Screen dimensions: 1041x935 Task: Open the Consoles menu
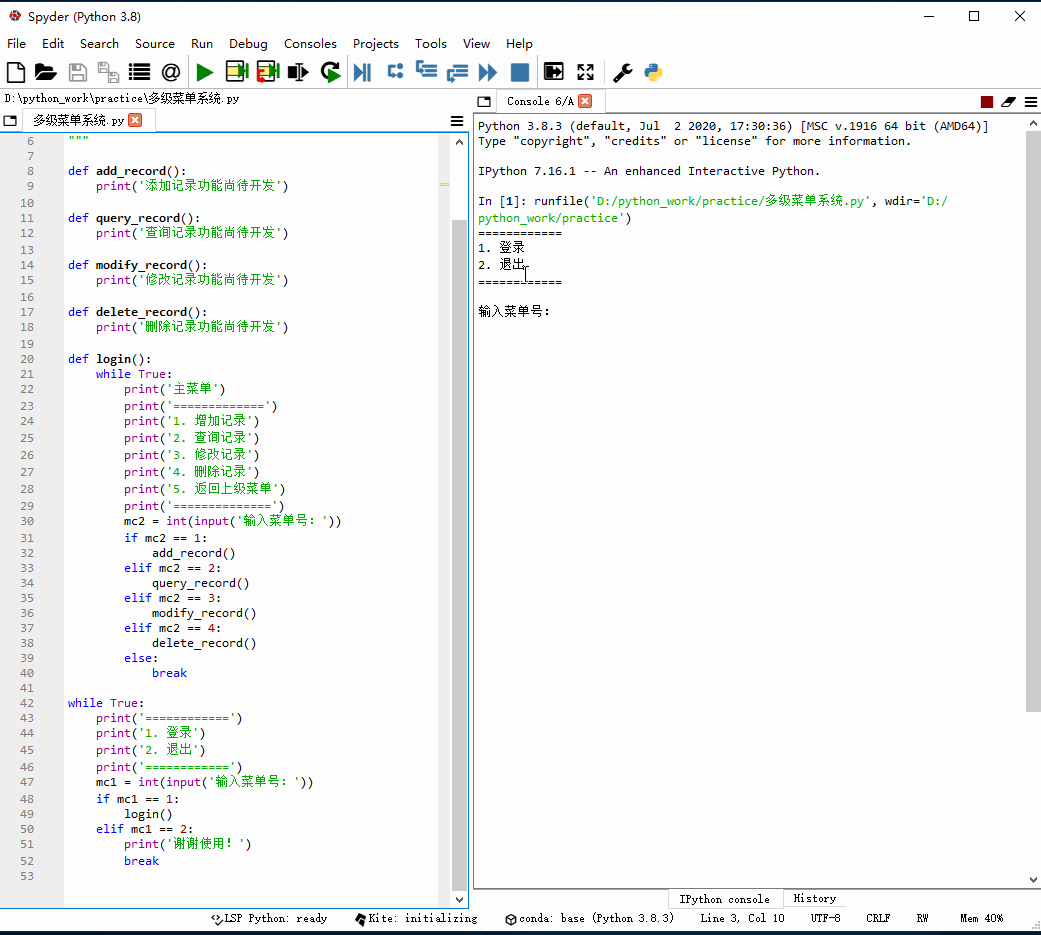[x=310, y=44]
